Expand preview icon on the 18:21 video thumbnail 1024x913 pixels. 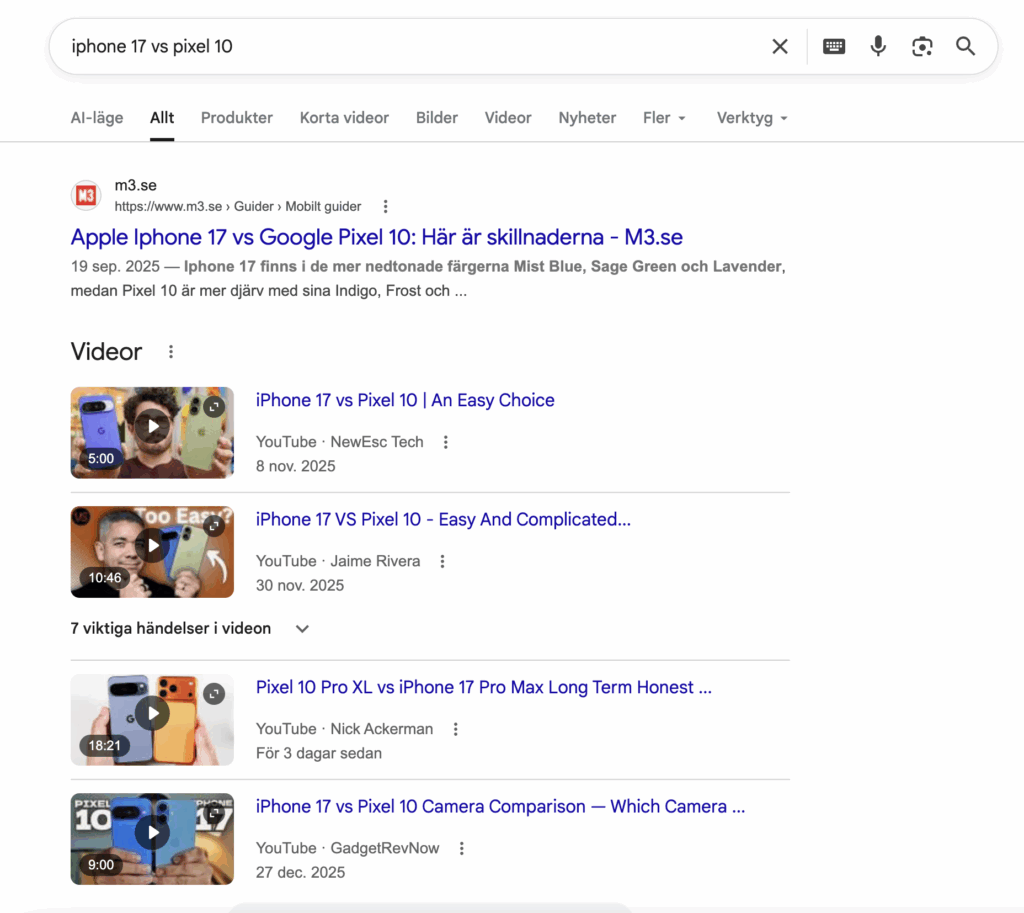coord(214,694)
